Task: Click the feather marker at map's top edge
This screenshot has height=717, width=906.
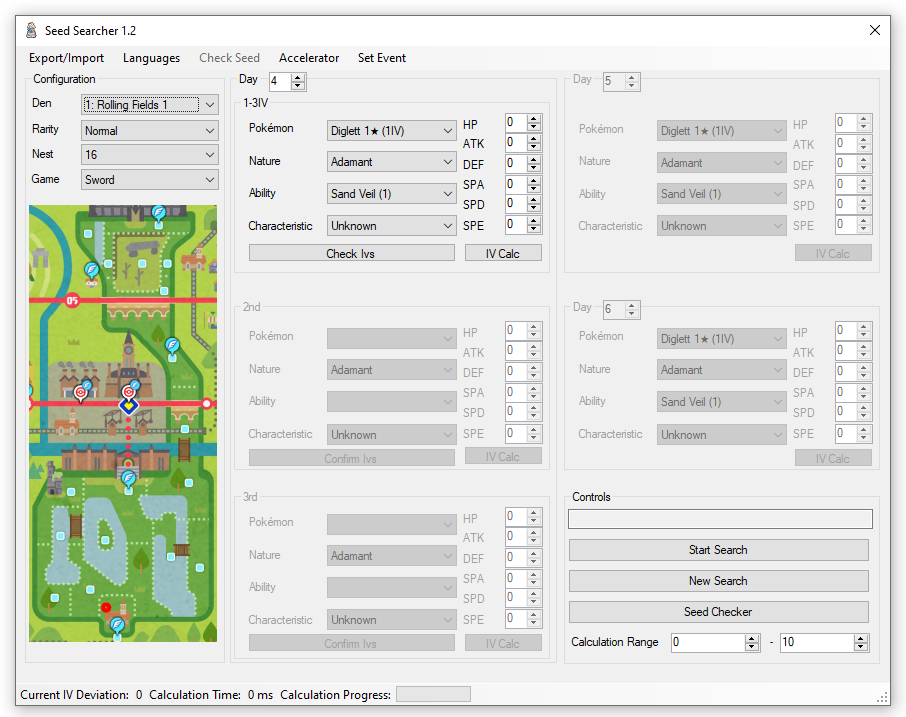Action: coord(158,213)
